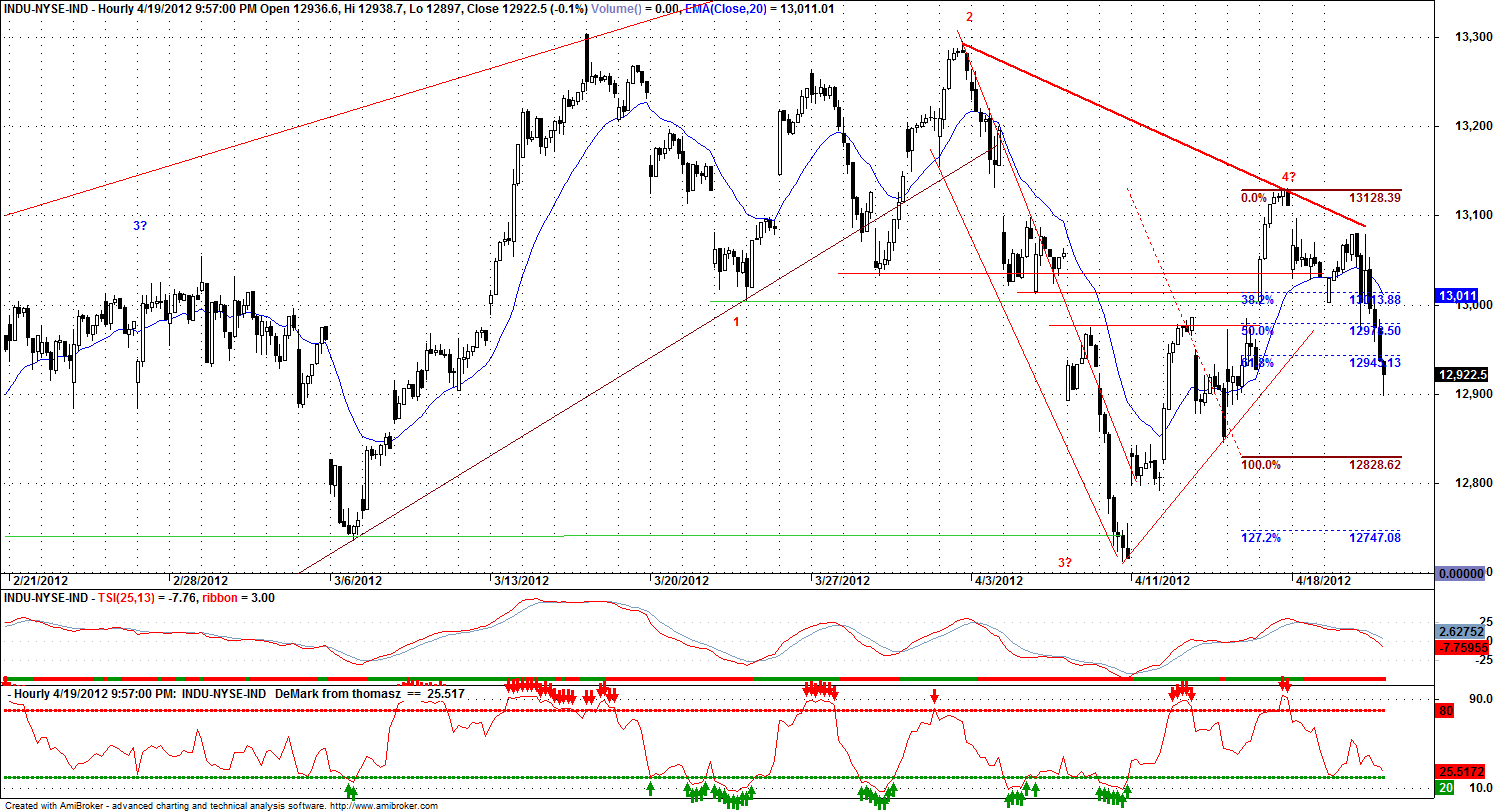Click the red 3? wave label
This screenshot has height=812, width=1495.
1065,562
